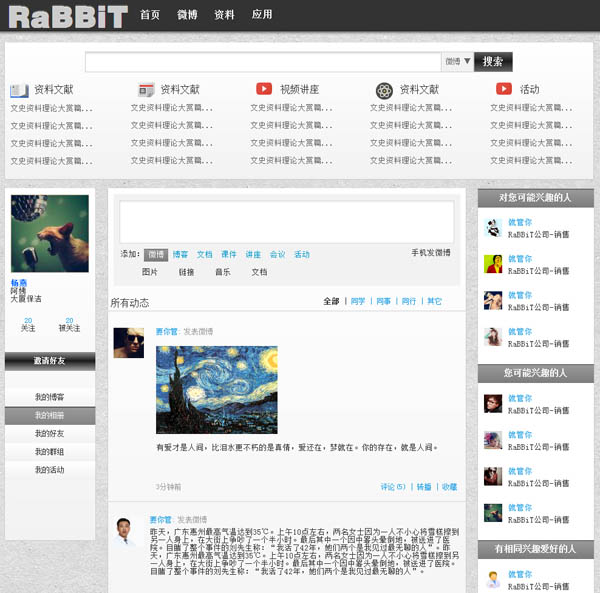This screenshot has width=600, height=593.
Task: Attach 链接 to the post
Action: coord(186,272)
